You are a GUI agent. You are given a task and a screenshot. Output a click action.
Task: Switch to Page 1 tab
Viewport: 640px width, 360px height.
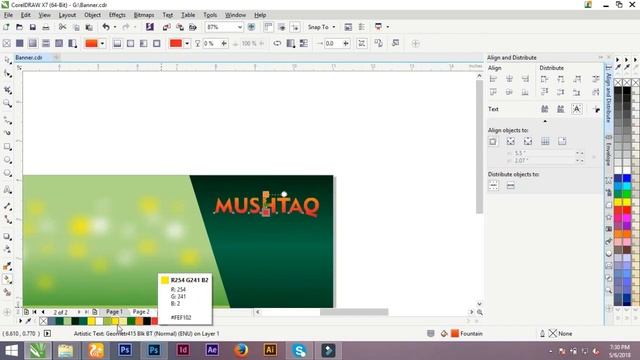coord(114,312)
